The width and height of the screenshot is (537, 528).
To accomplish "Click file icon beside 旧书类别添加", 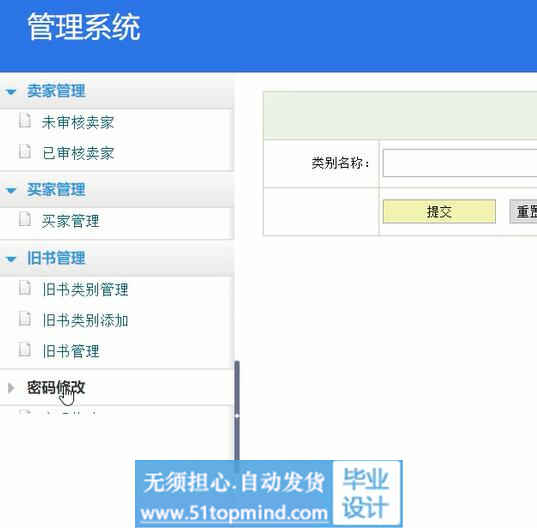I will (x=25, y=319).
